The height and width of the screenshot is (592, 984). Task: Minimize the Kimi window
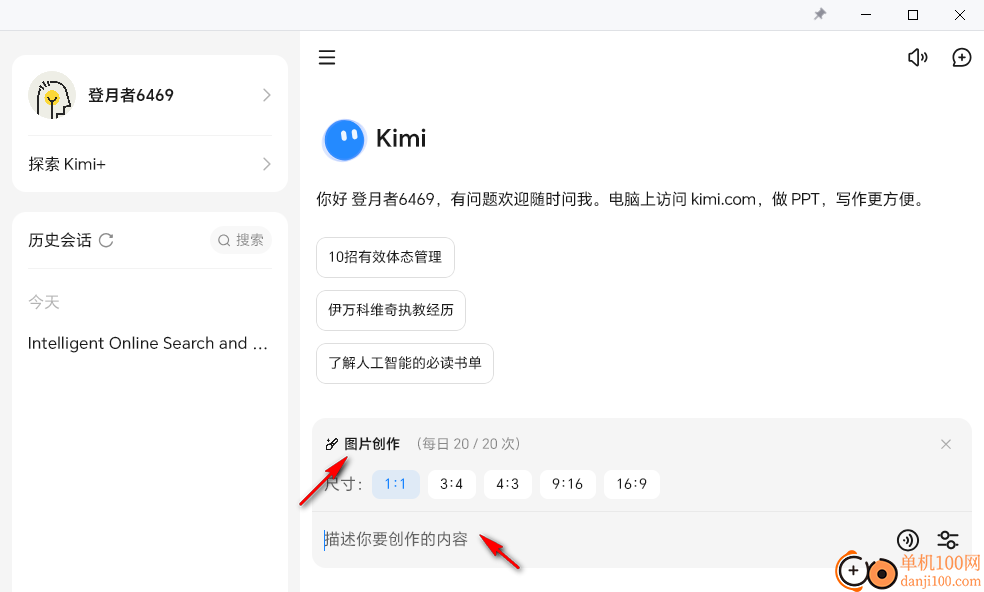click(866, 14)
